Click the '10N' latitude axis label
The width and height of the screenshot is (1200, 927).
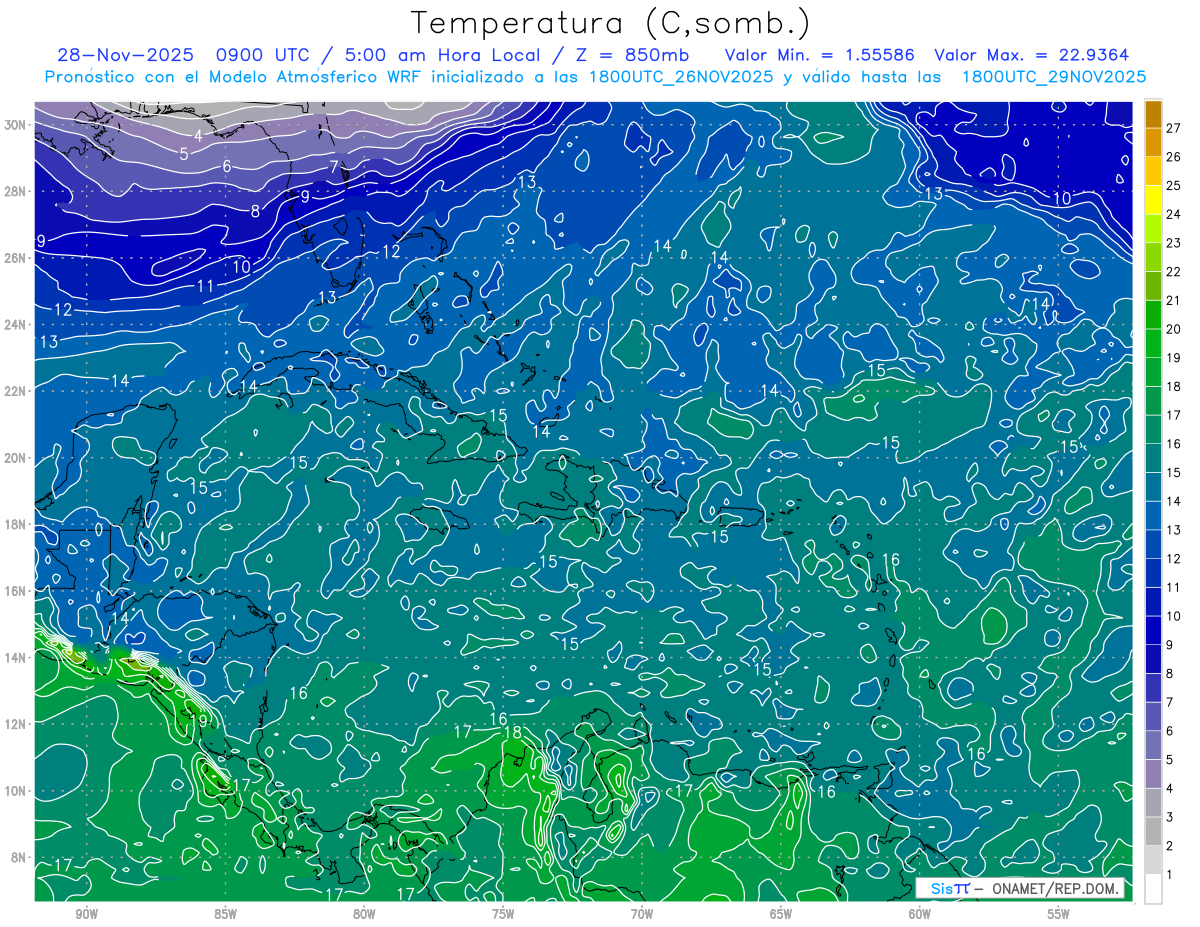tap(16, 790)
